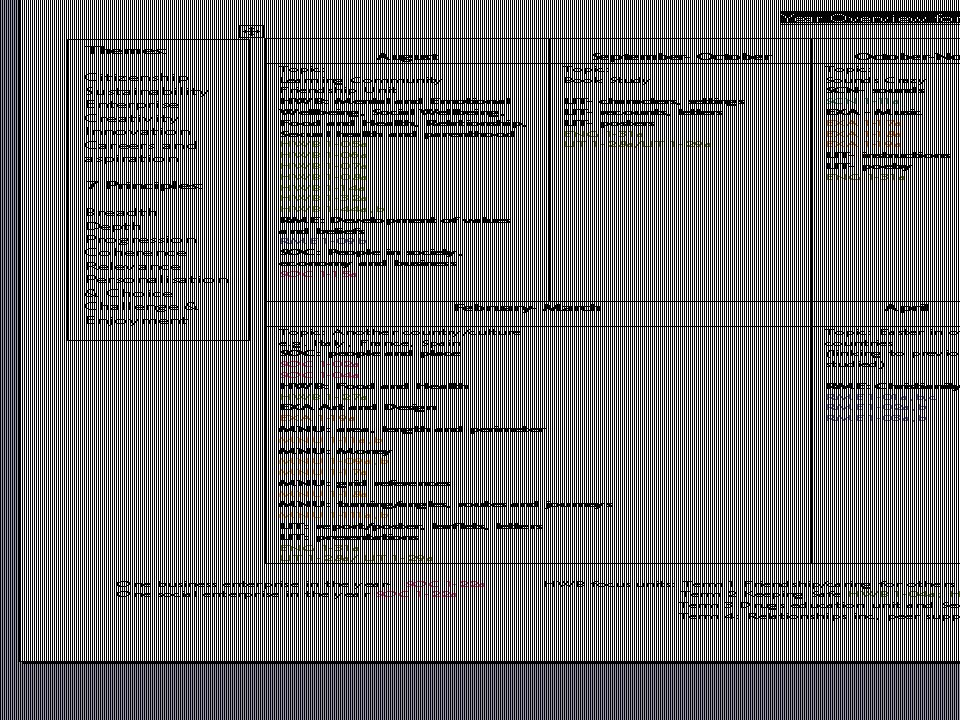Click the word "Coherence"
This screenshot has width=960, height=720.
pos(136,253)
